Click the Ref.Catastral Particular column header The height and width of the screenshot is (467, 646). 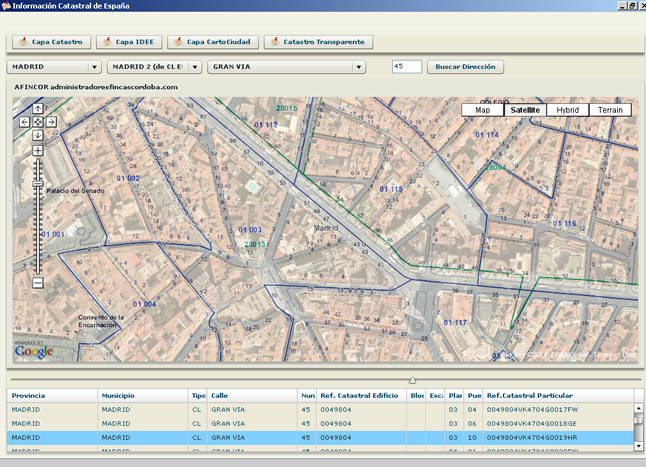558,396
